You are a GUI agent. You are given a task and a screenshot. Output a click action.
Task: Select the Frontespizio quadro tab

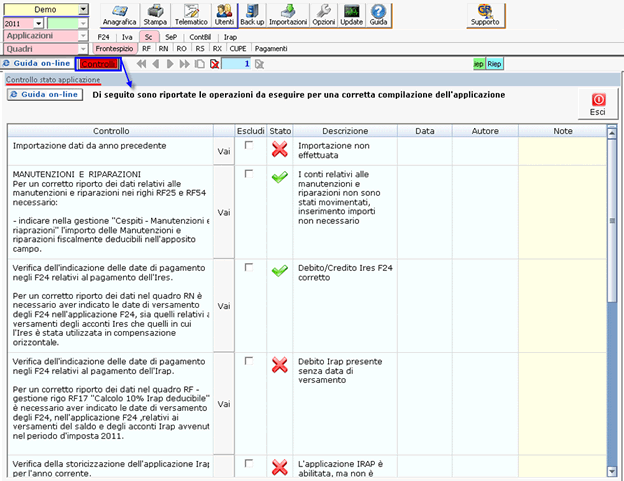tap(115, 49)
